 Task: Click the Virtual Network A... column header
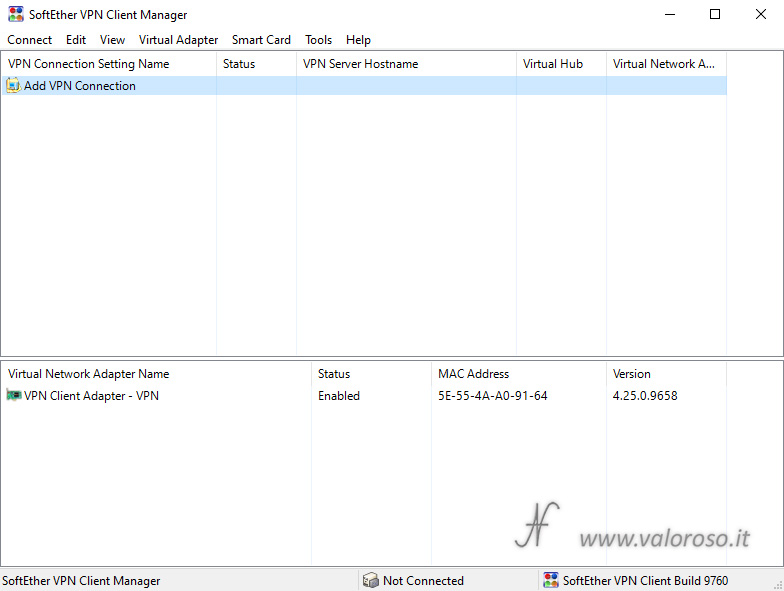click(666, 64)
